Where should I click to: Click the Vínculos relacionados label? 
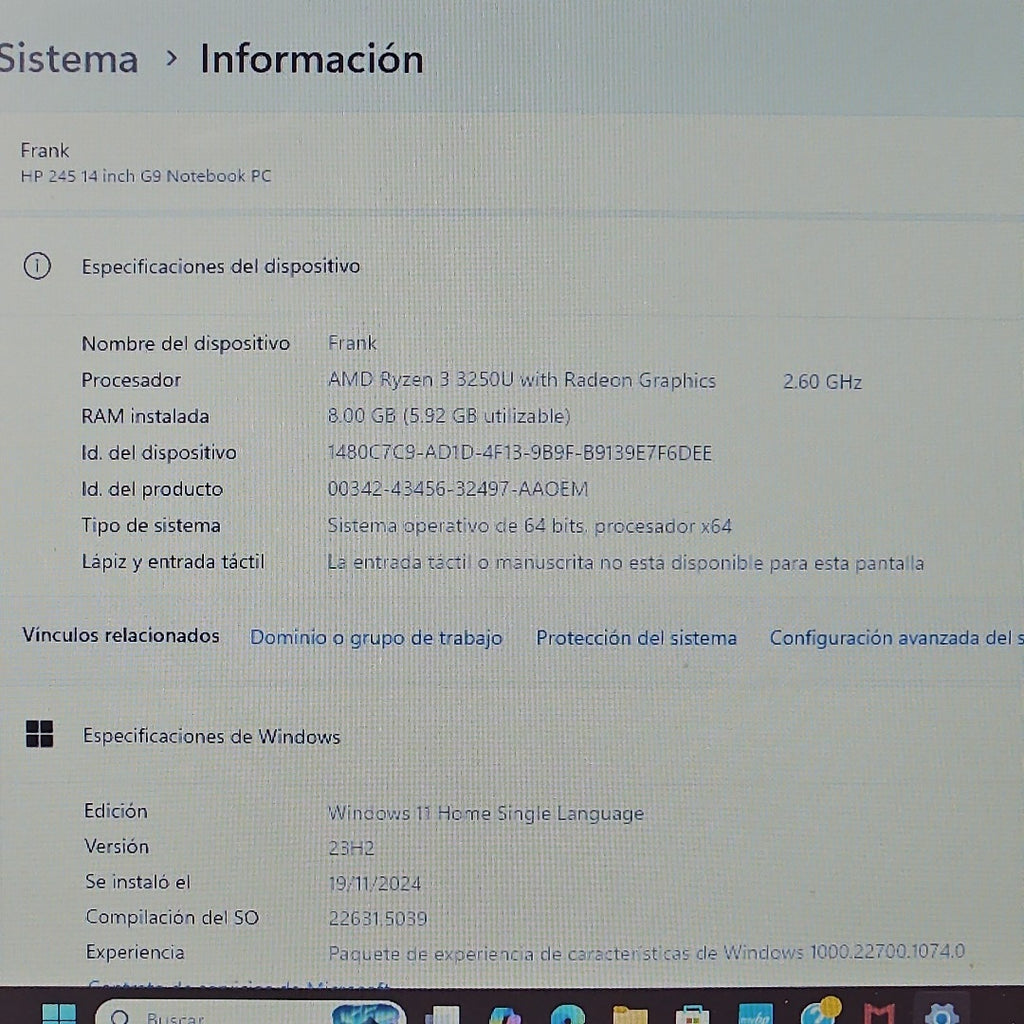(x=121, y=635)
